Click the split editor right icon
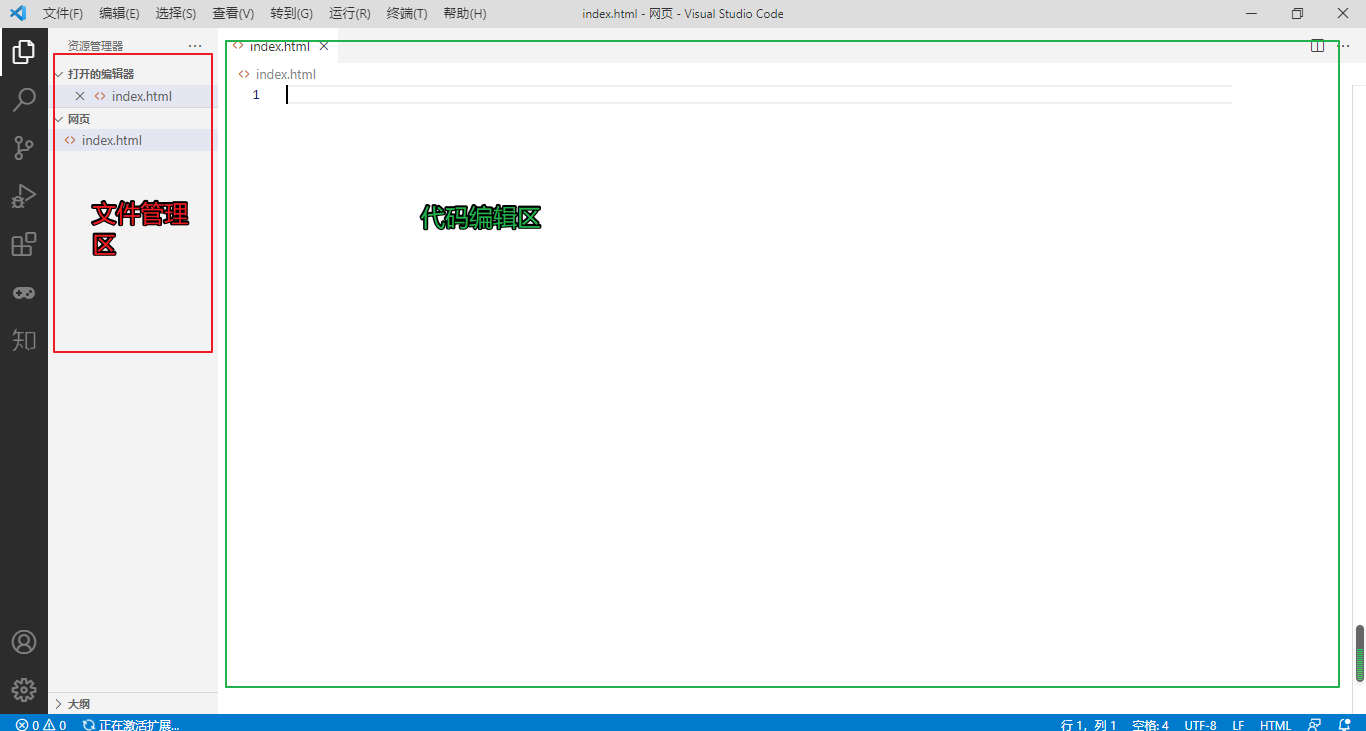 click(x=1318, y=46)
